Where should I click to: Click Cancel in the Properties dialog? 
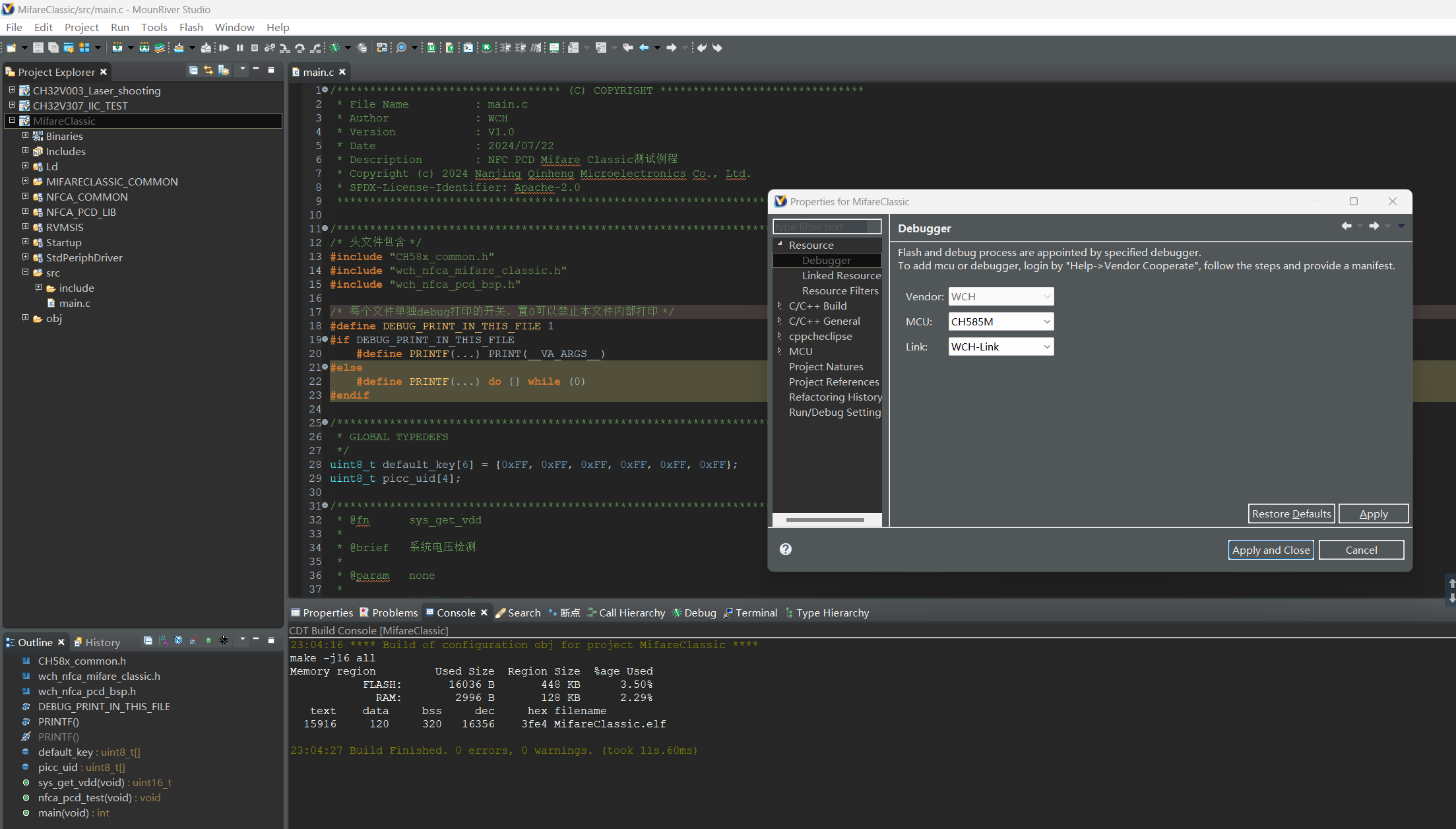pos(1361,550)
